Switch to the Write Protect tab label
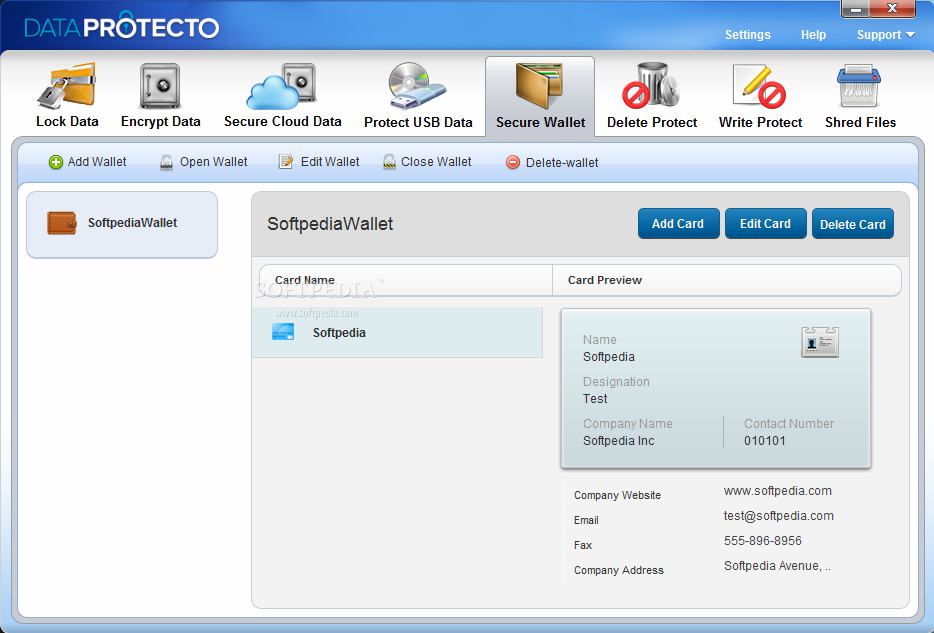 point(760,122)
